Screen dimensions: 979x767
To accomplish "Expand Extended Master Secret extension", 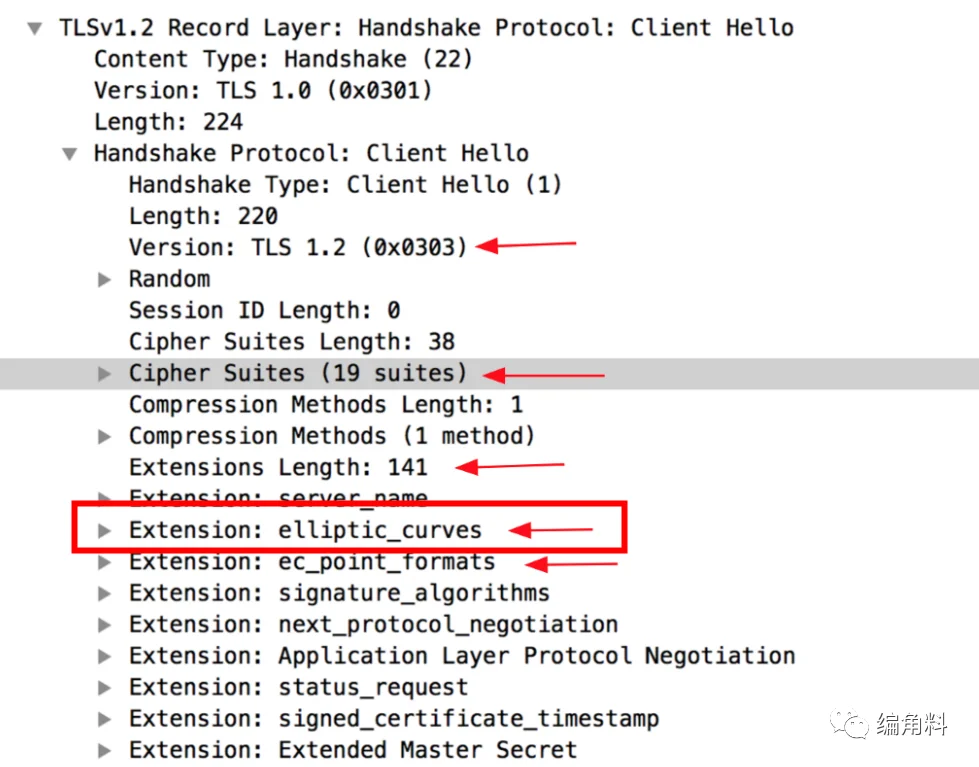I will click(104, 750).
